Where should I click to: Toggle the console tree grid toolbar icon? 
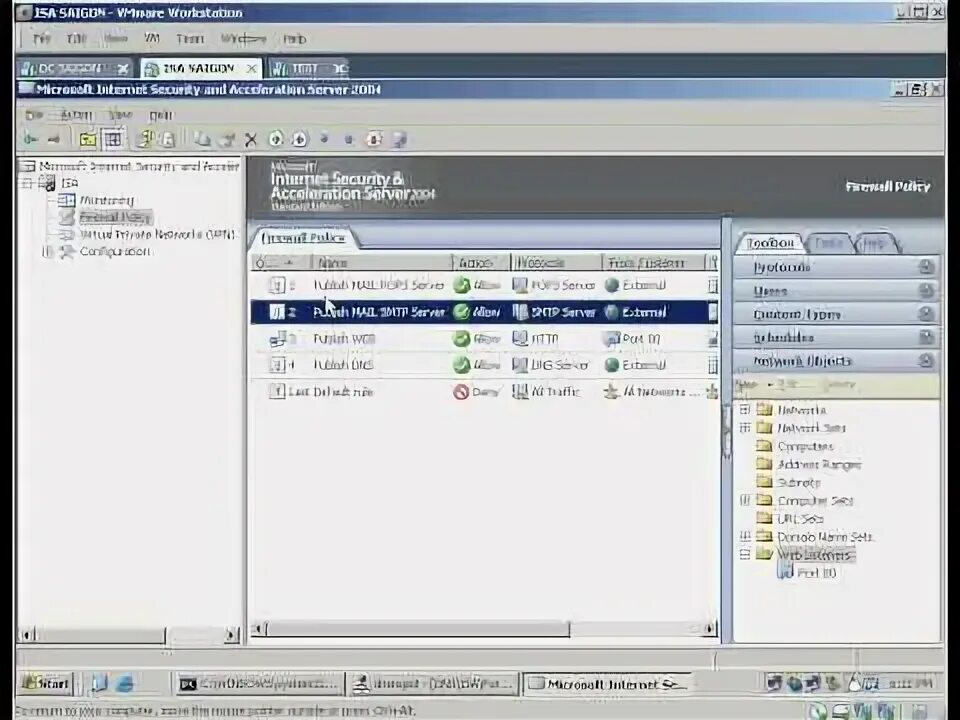click(113, 140)
